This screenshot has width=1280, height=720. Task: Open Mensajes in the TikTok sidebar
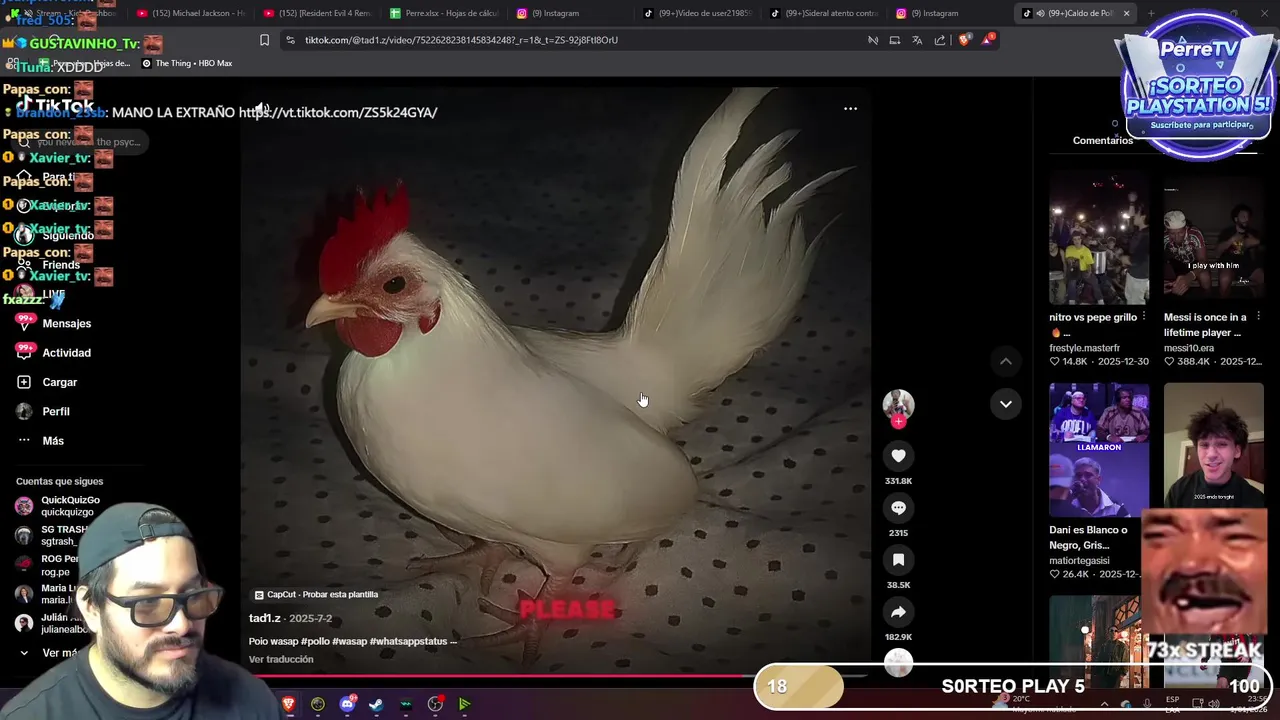(x=55, y=324)
